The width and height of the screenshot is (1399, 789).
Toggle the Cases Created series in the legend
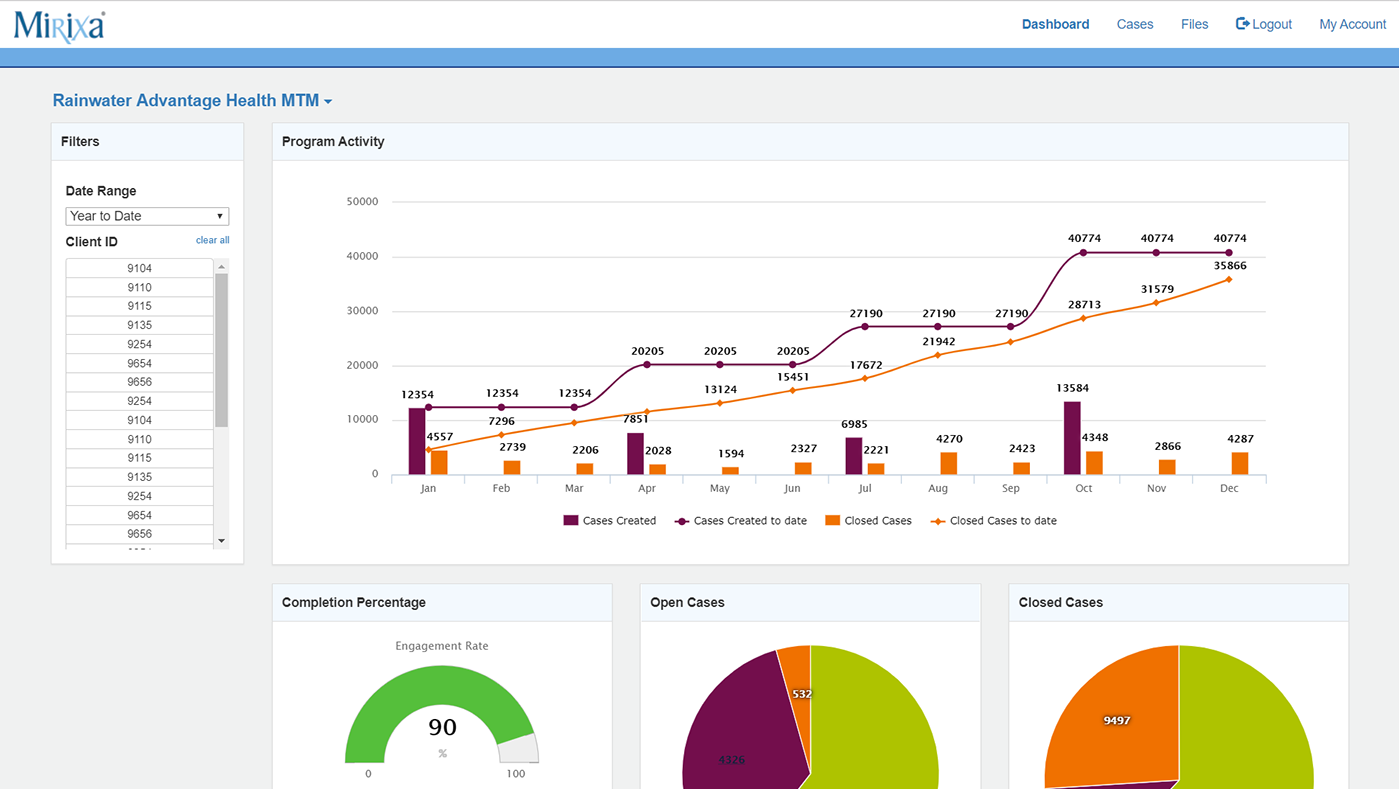[619, 521]
